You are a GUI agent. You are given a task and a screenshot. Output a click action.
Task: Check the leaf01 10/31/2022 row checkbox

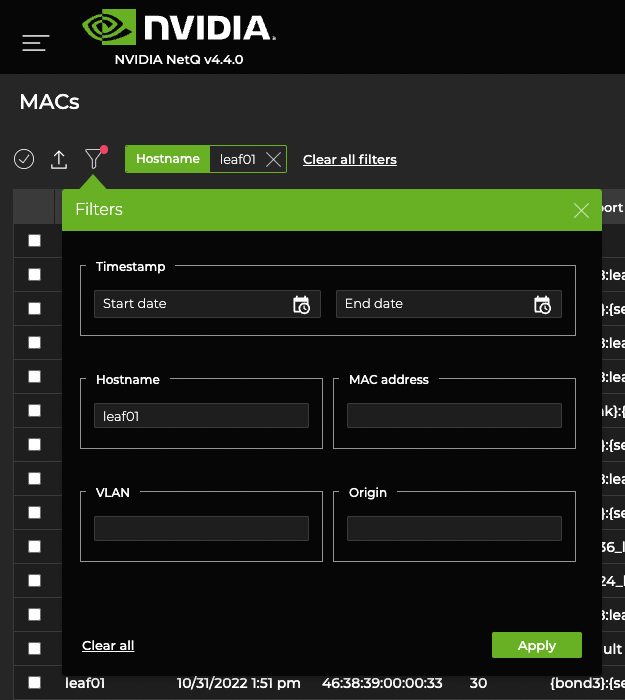coord(34,682)
